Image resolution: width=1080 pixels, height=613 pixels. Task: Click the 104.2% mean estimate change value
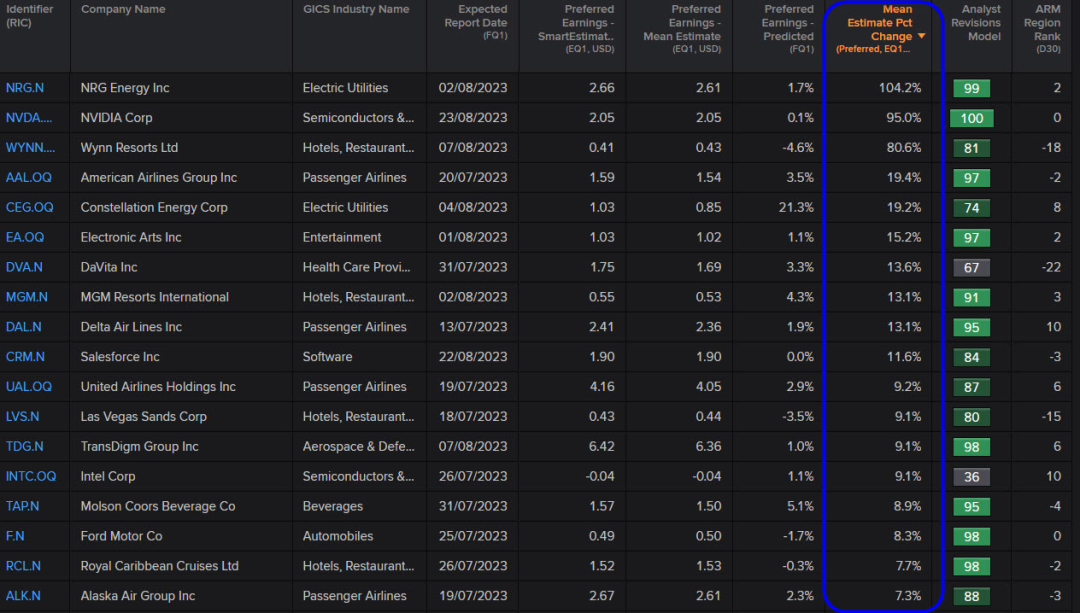pyautogui.click(x=900, y=88)
